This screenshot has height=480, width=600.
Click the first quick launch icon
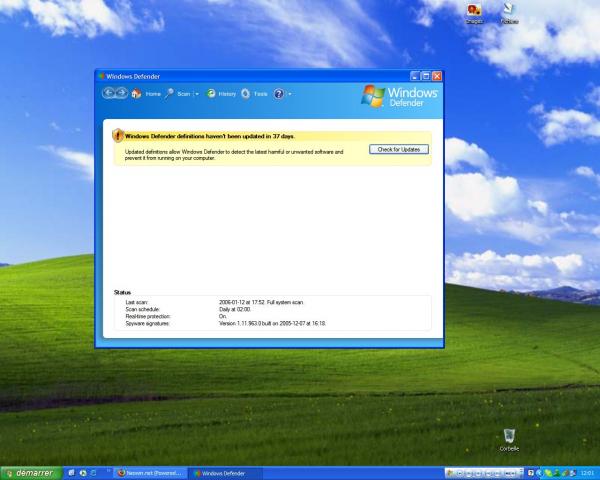[x=71, y=473]
